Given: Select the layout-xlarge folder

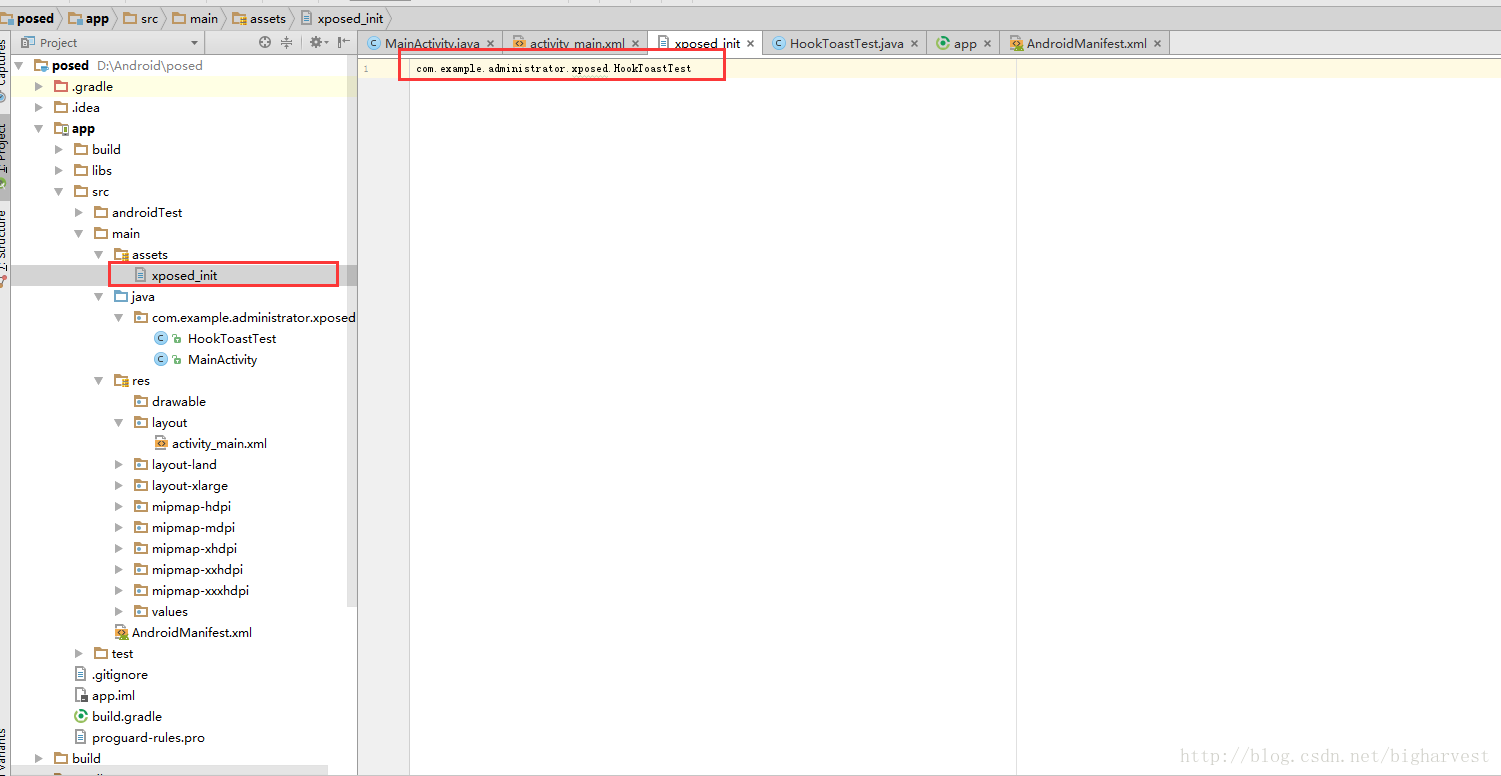Looking at the screenshot, I should coord(189,485).
